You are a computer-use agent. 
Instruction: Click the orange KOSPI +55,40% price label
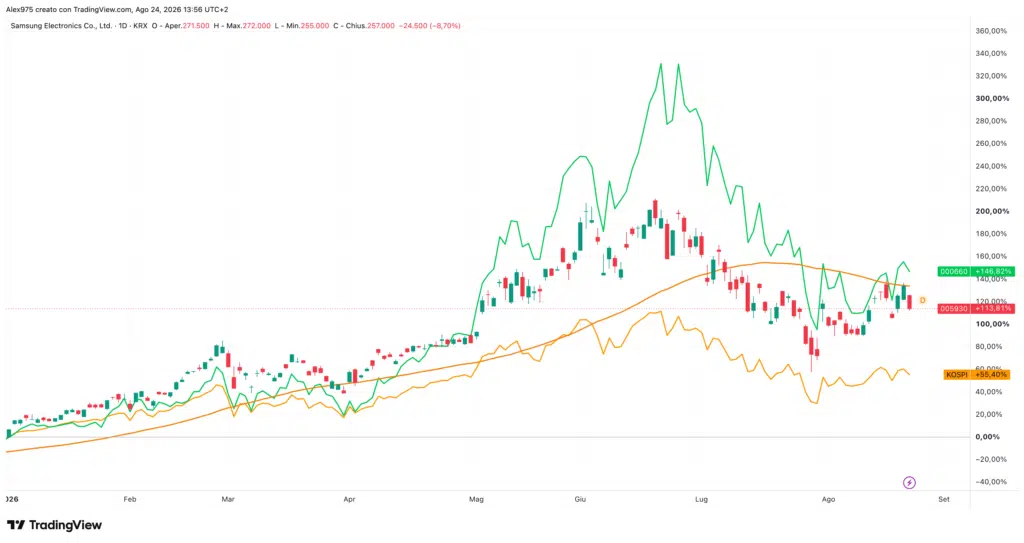click(977, 375)
